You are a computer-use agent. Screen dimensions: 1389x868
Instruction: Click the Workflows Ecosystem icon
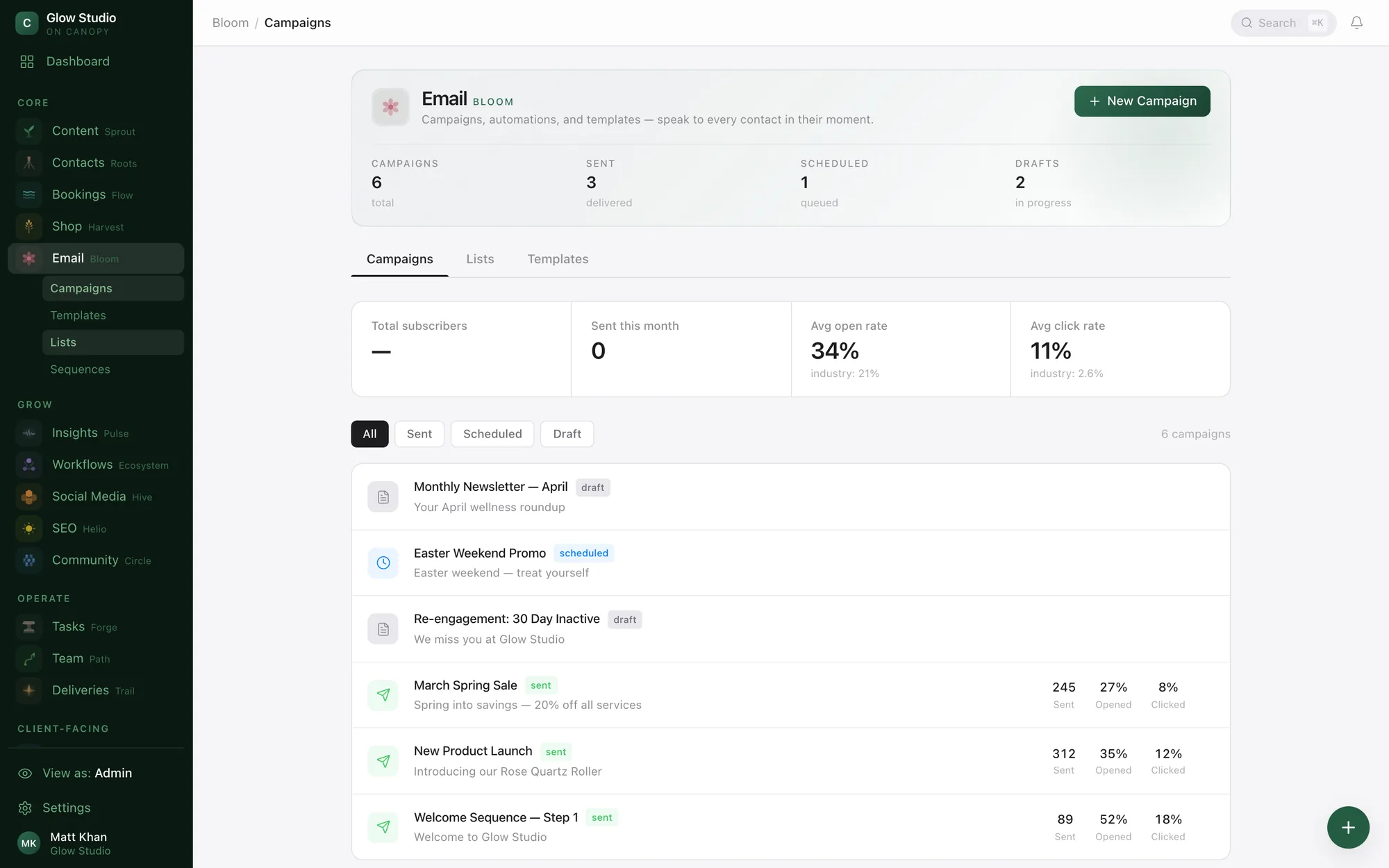(29, 465)
